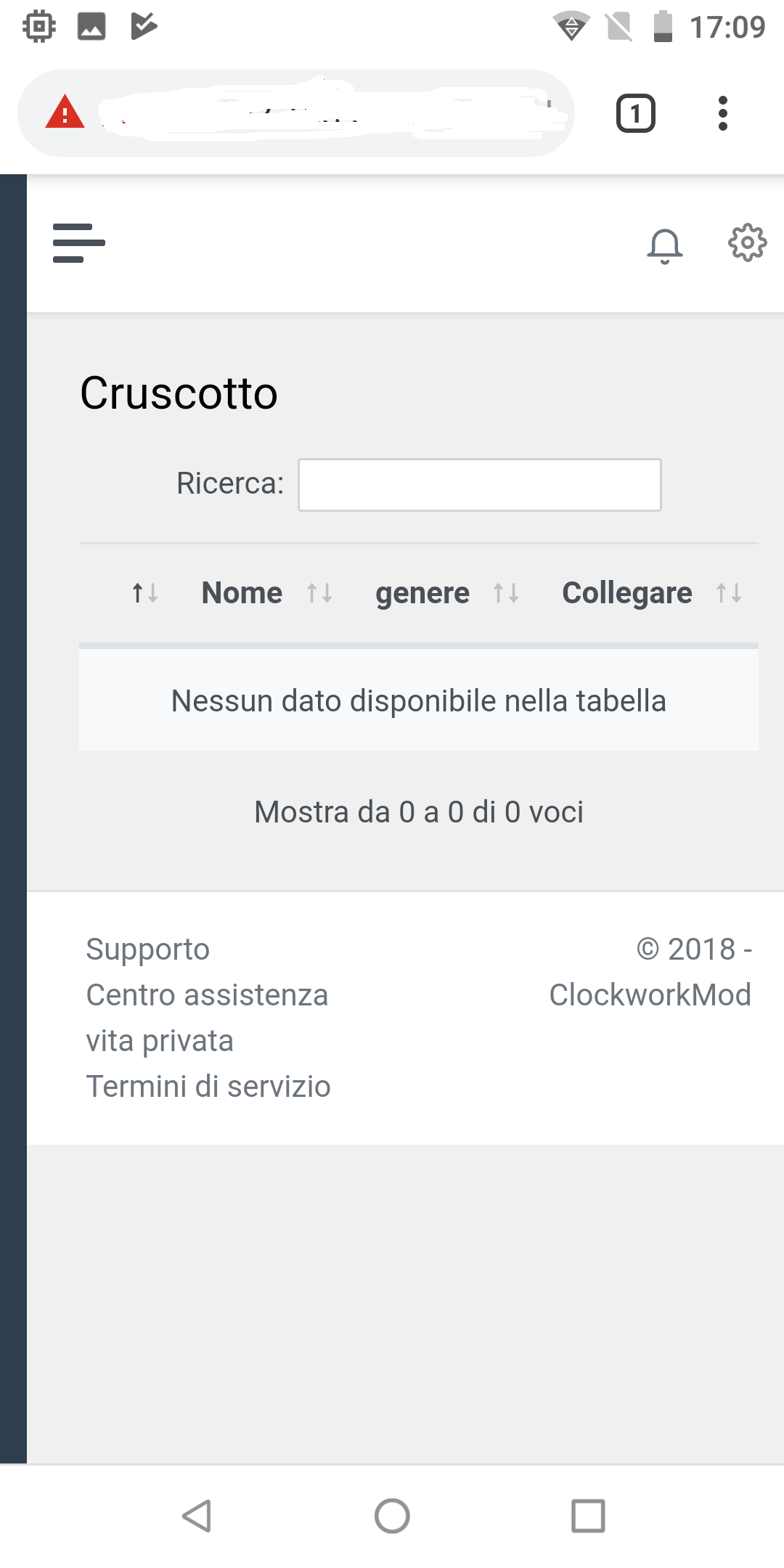Open the settings gear icon
The image size is (784, 1568).
click(x=747, y=242)
